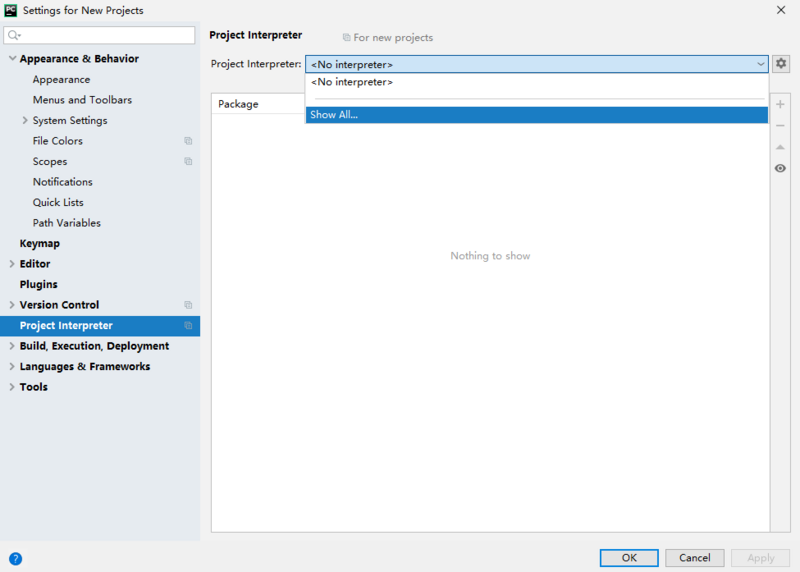Click the interpreter settings gear icon
The height and width of the screenshot is (572, 800).
coord(781,64)
